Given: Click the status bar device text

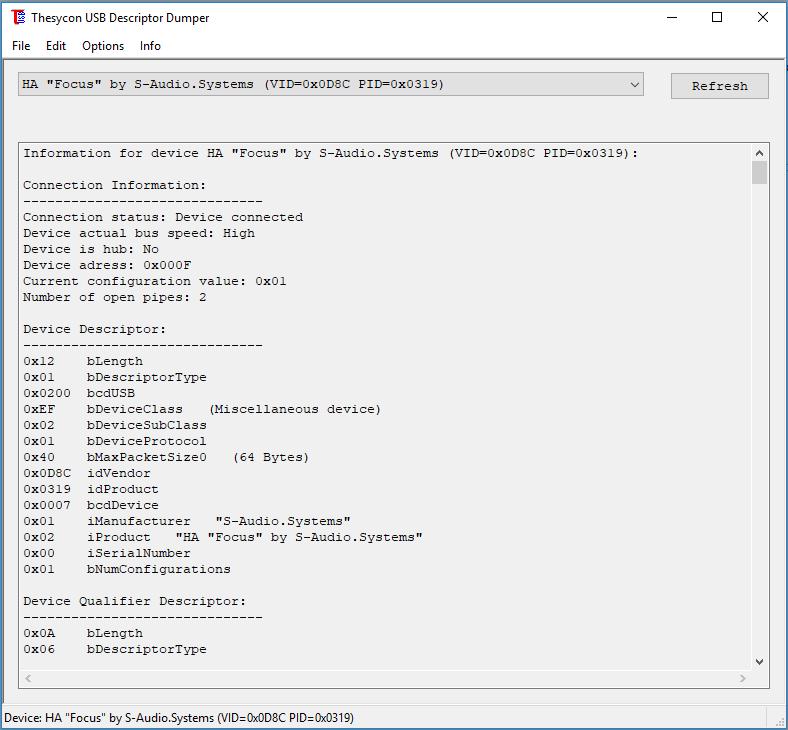Looking at the screenshot, I should (x=179, y=718).
